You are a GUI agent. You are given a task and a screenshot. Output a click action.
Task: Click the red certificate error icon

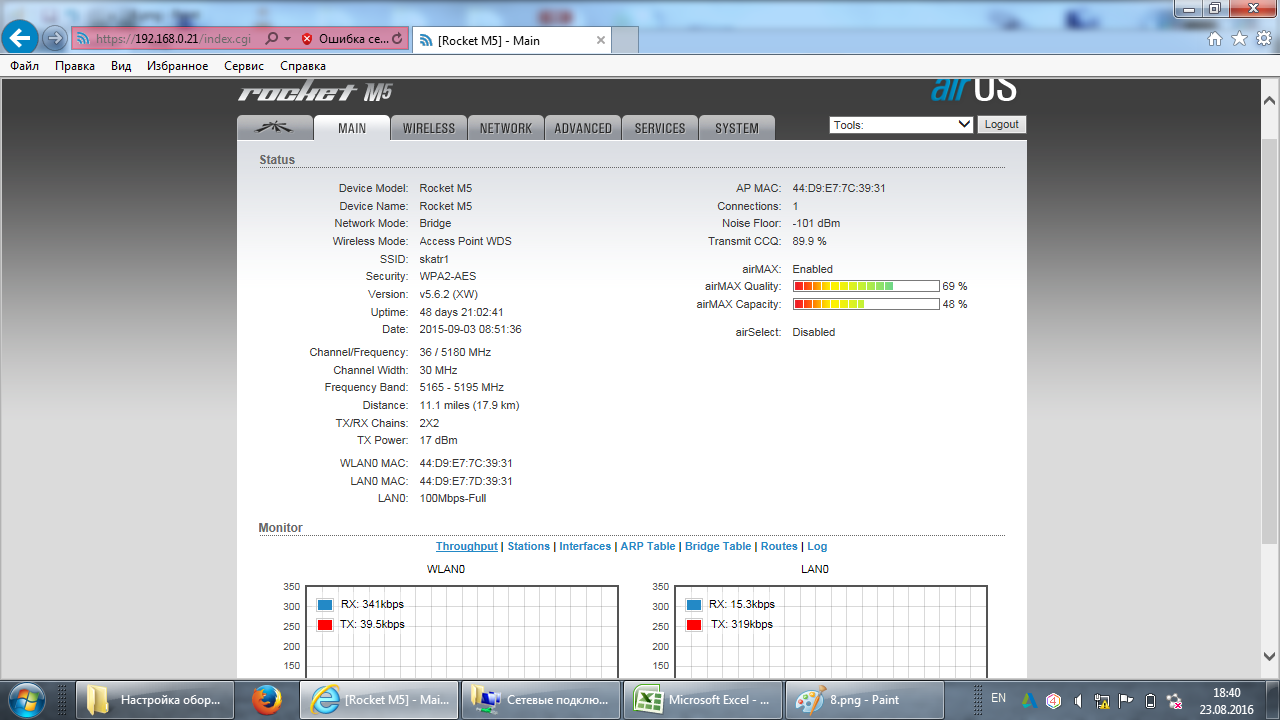tap(307, 39)
